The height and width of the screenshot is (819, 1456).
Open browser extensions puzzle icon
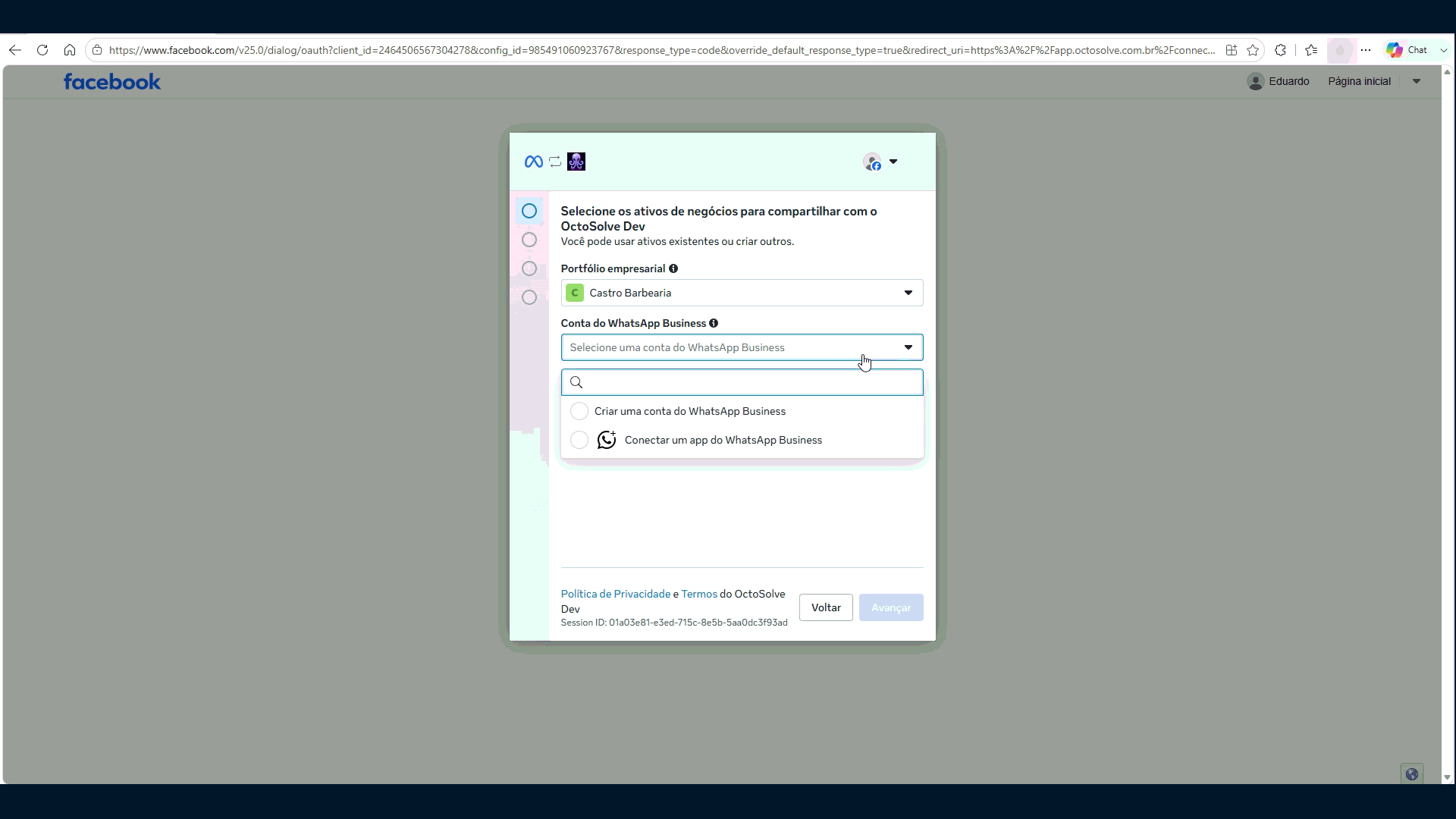pyautogui.click(x=1281, y=50)
